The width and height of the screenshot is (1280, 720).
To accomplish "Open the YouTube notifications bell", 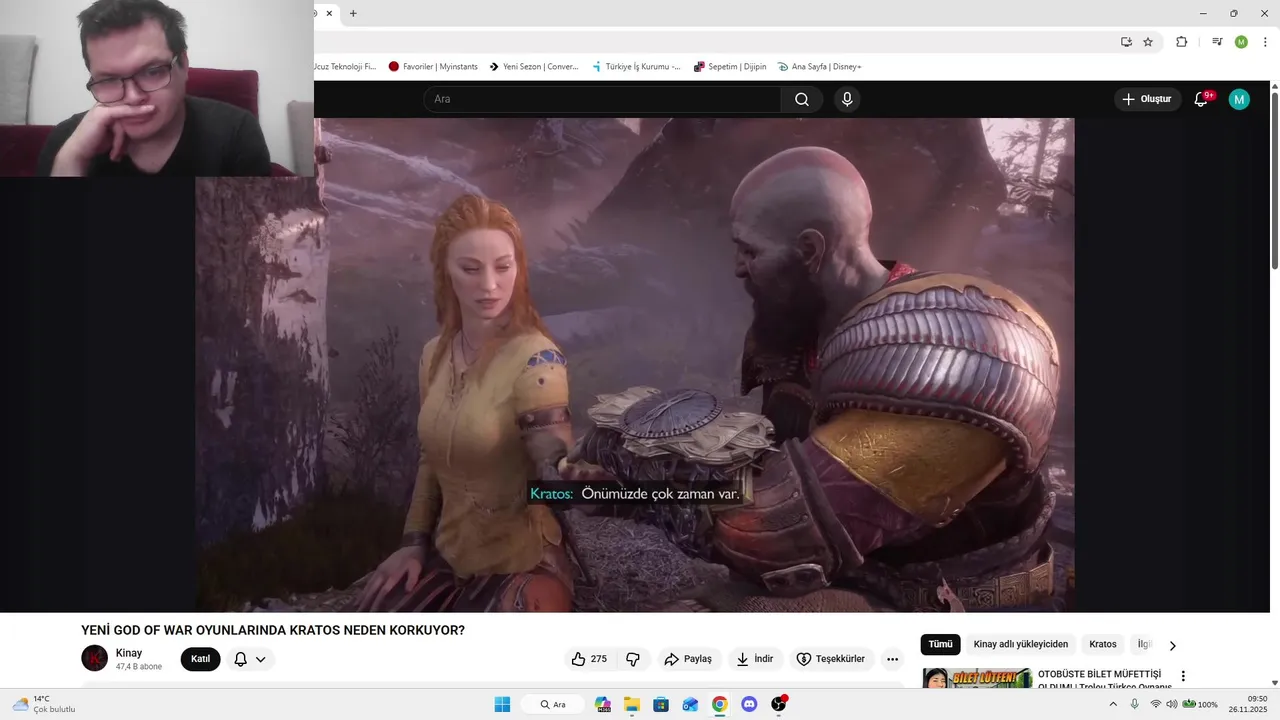I will (1202, 99).
